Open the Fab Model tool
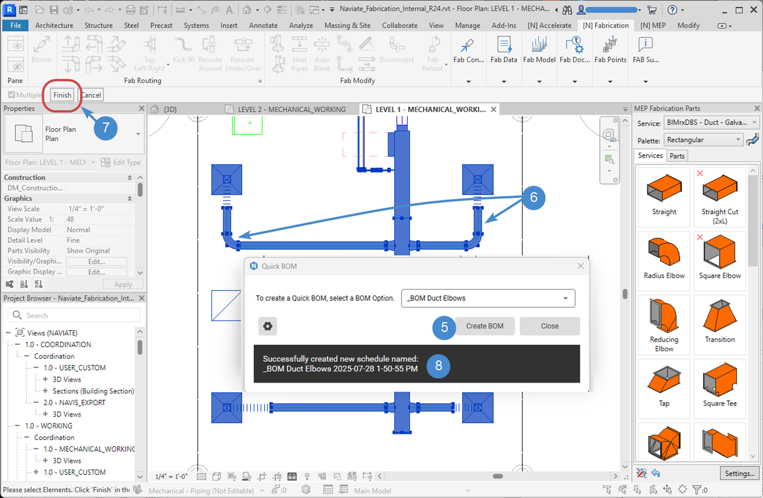Screen dimensions: 763x498 pyautogui.click(x=539, y=51)
